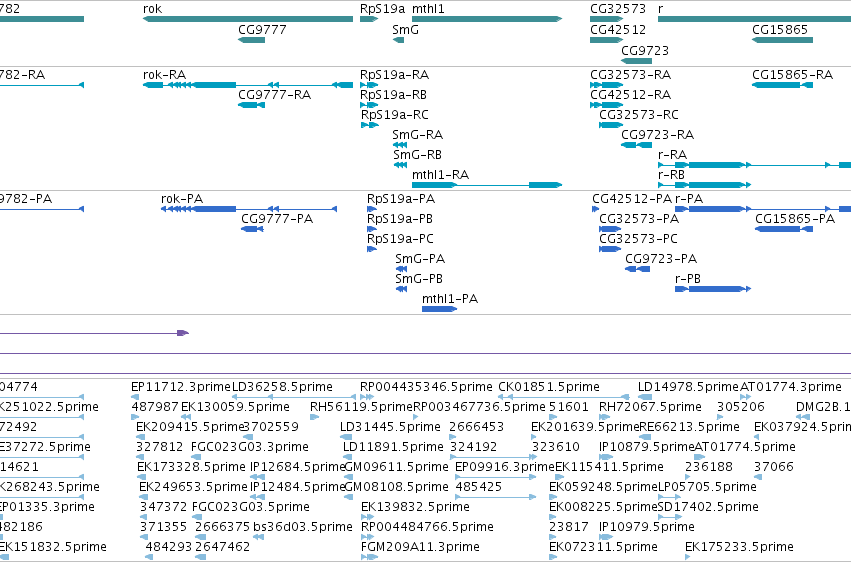Click the CG9777-RA transcript label

[275, 94]
